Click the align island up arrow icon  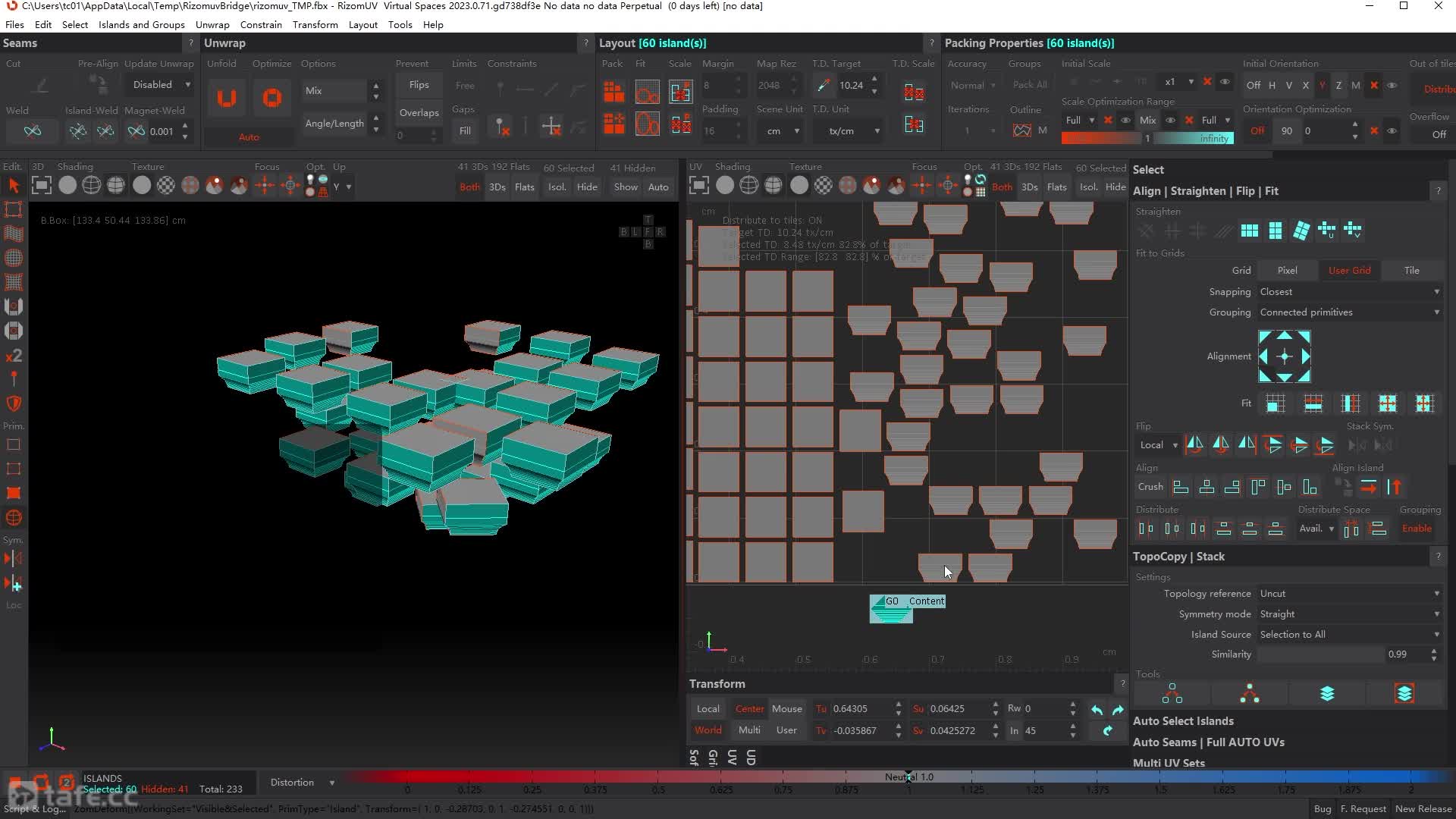1395,487
